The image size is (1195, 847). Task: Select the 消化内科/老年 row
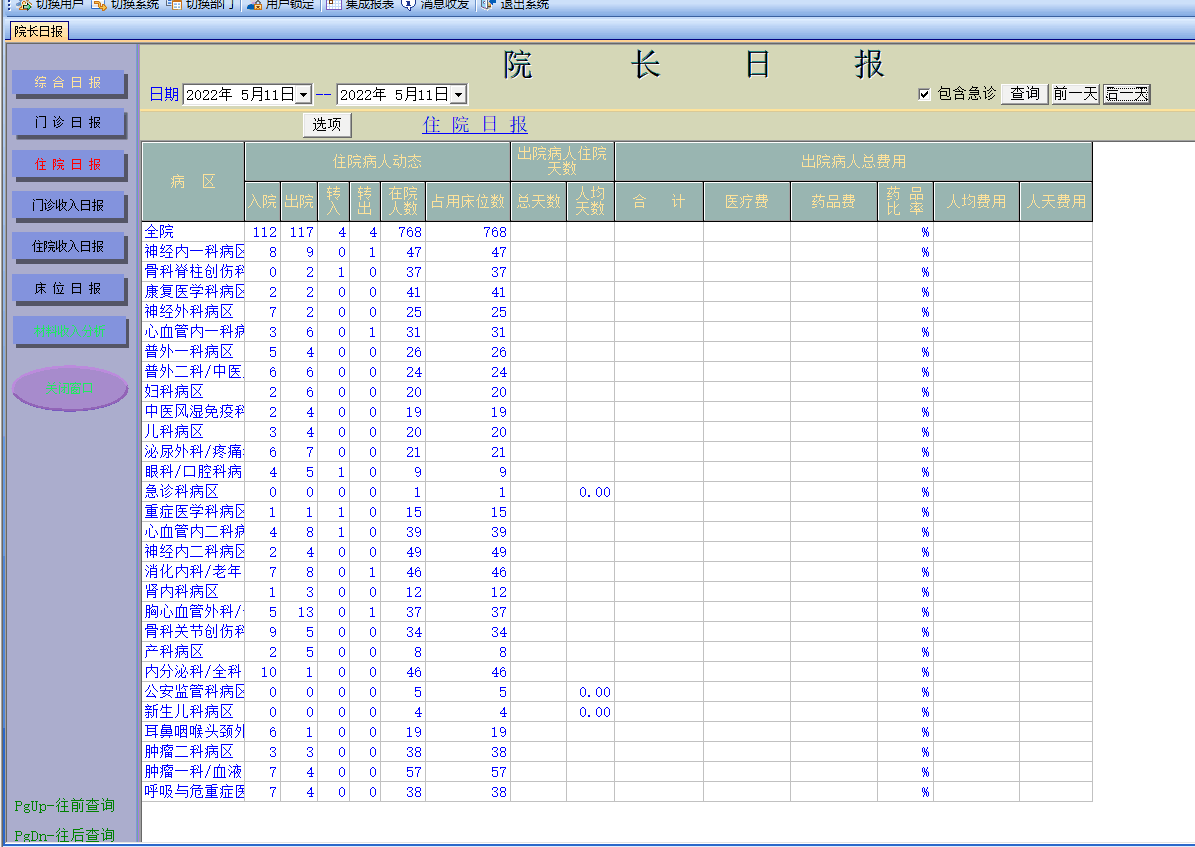(617, 572)
